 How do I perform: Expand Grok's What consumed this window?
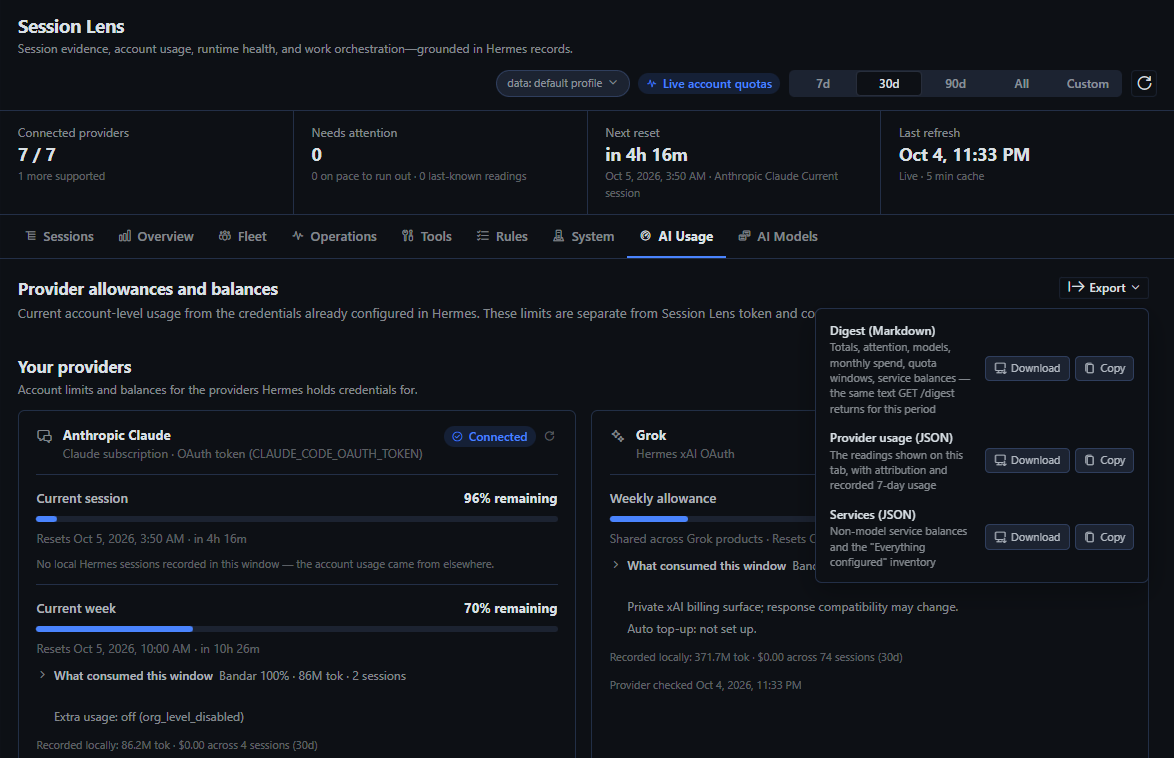(699, 566)
